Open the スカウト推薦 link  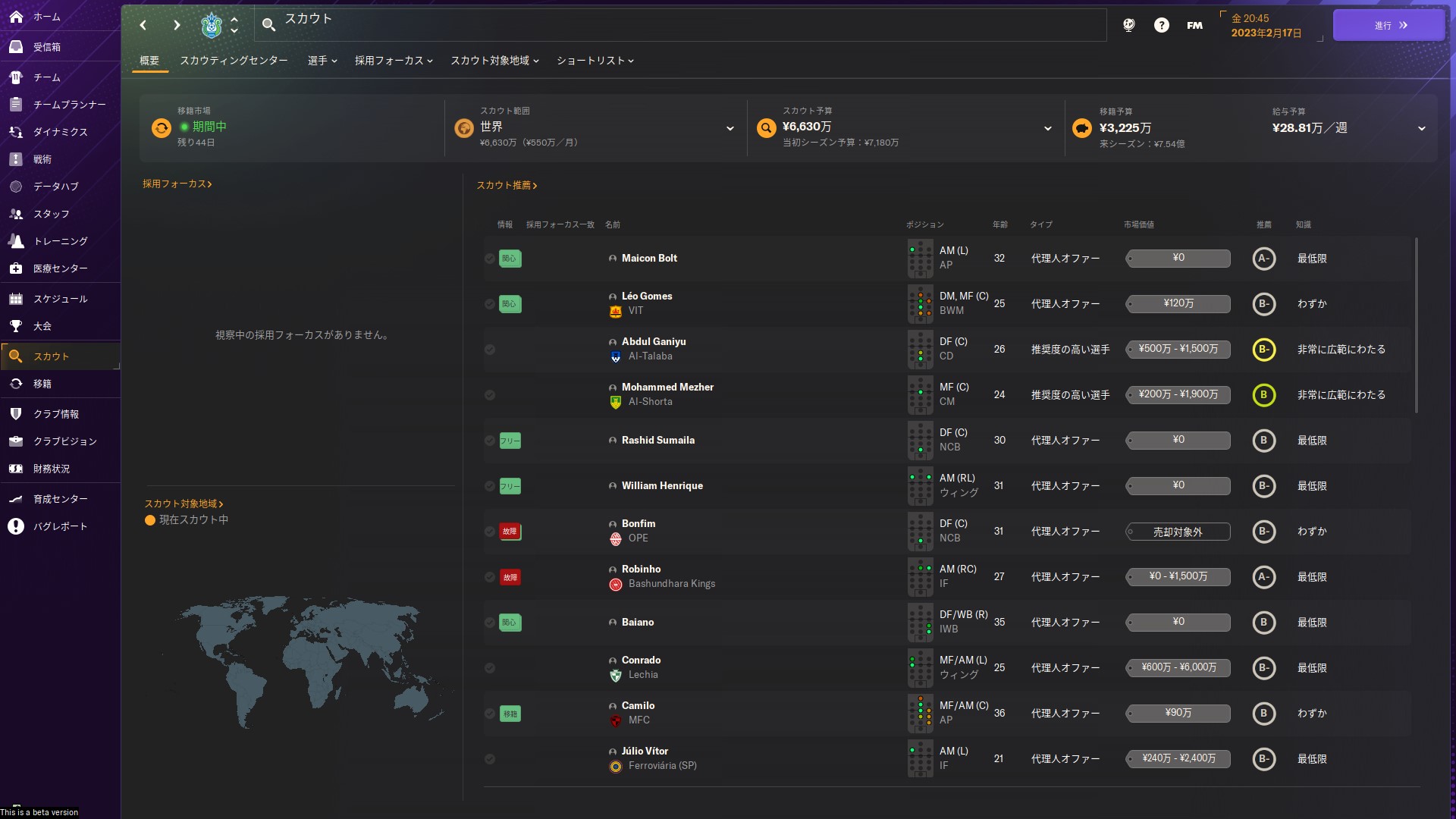coord(506,185)
